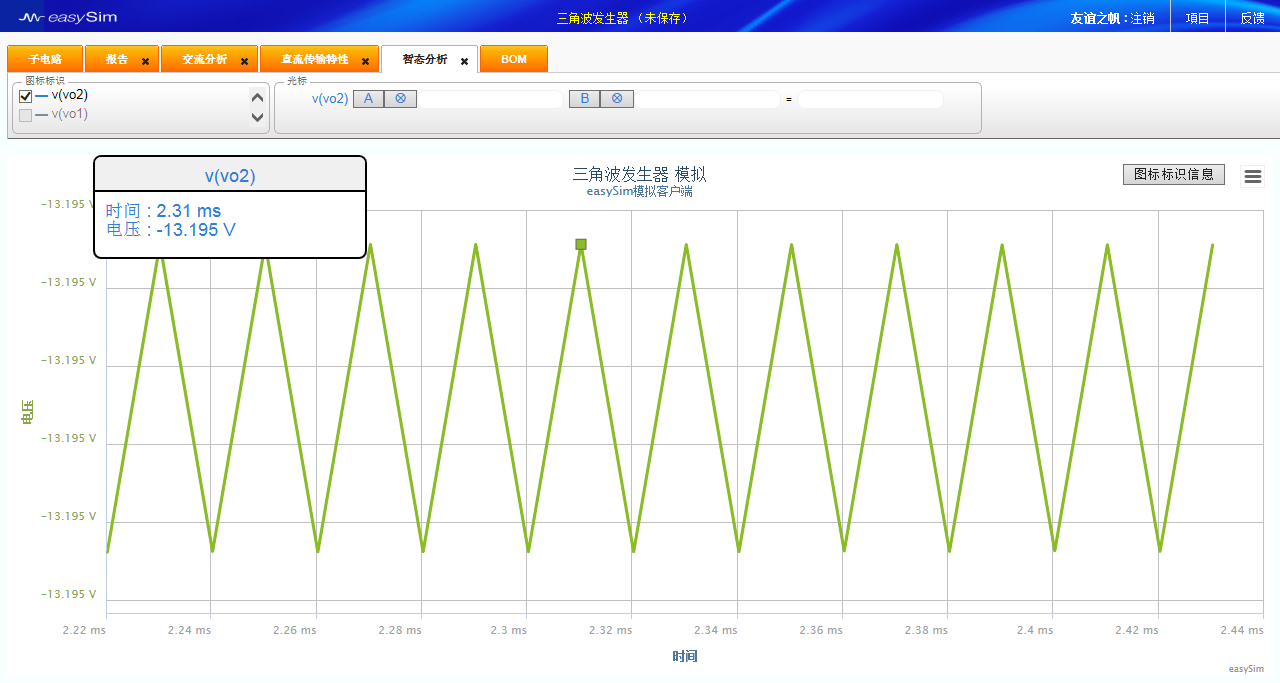The image size is (1280, 683).
Task: Click the easySim credit link
Action: (x=1246, y=668)
